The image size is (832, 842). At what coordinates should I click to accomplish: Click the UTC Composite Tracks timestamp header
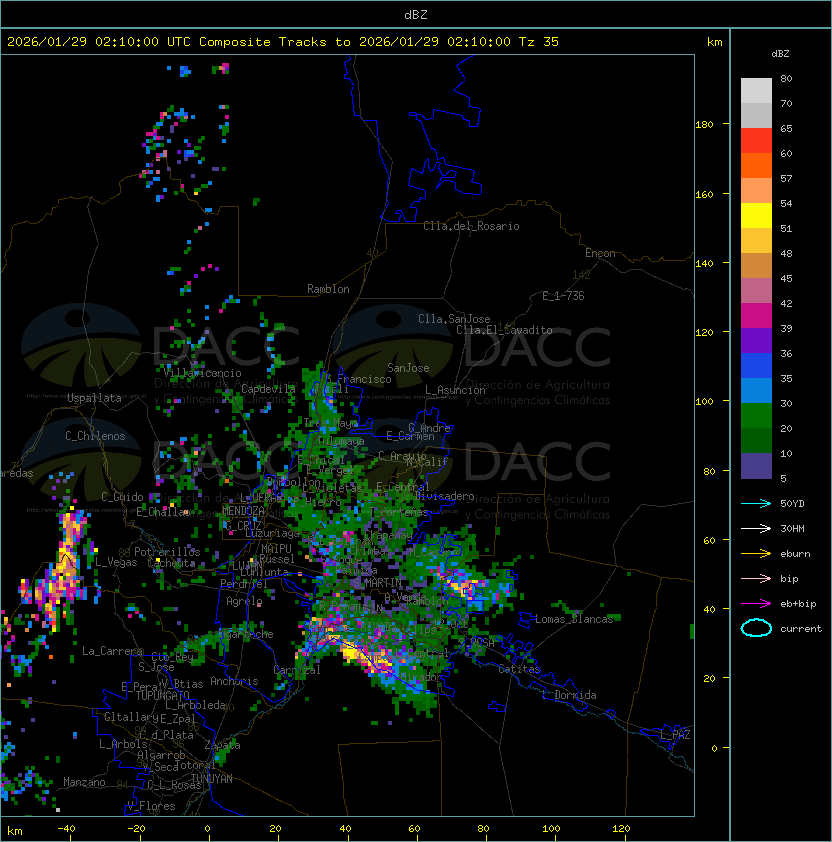[283, 41]
